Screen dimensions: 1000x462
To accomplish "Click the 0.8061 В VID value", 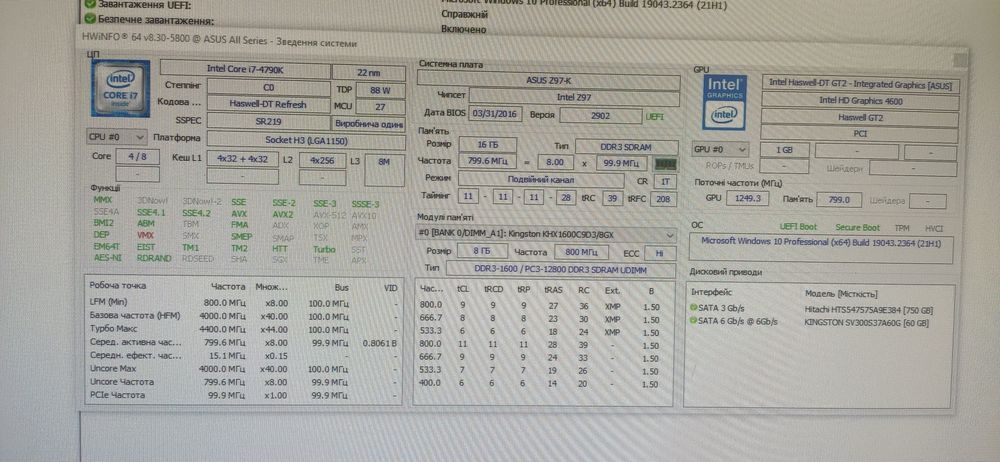I will tap(379, 343).
